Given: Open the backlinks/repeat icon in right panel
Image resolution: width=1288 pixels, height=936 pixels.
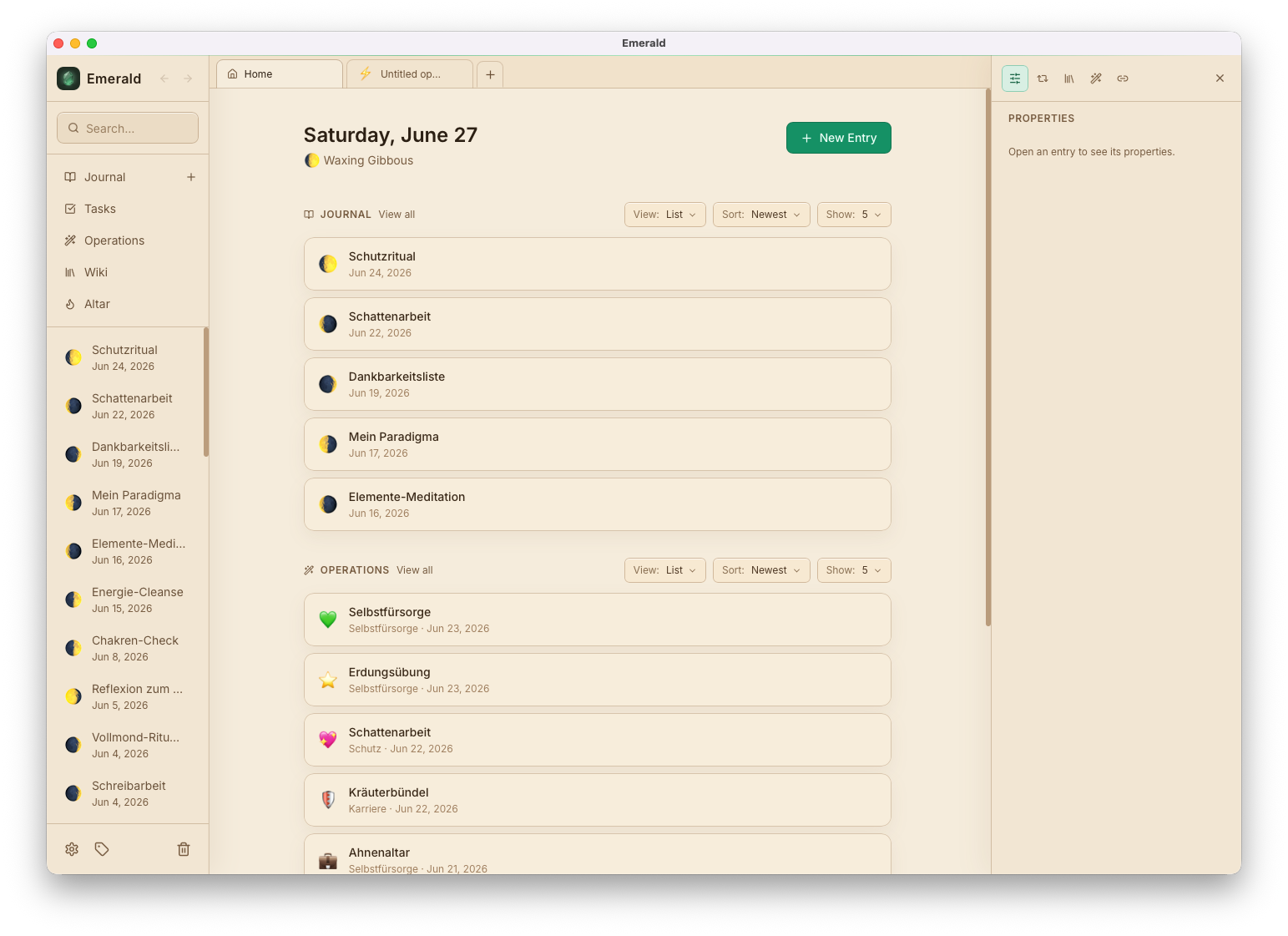Looking at the screenshot, I should tap(1043, 78).
